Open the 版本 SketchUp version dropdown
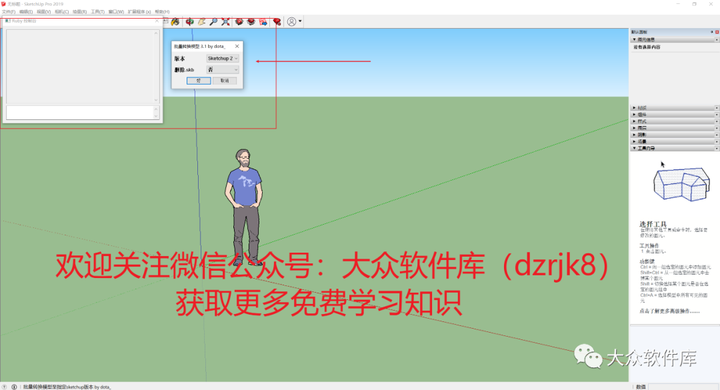This screenshot has height=390, width=720. pos(223,58)
